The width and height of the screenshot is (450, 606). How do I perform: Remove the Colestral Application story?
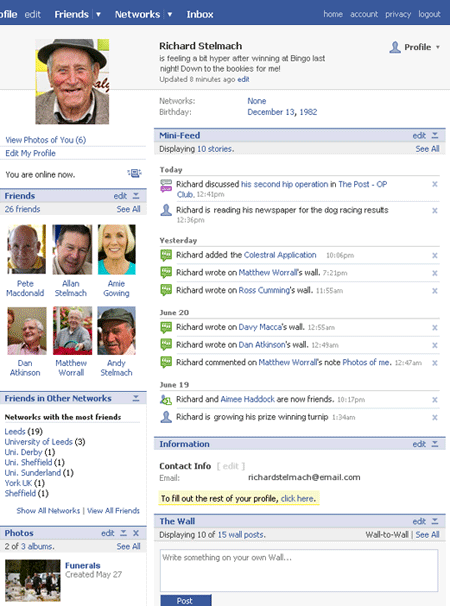(x=435, y=255)
